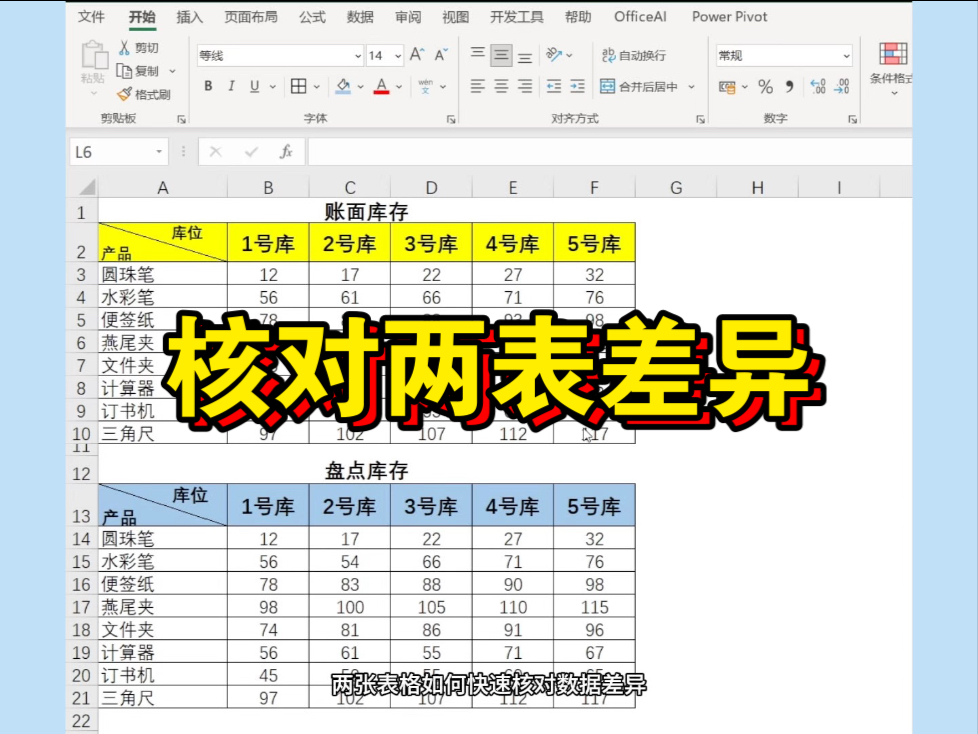Expand the fill color dropdown arrow
Screen dimensions: 978x734
click(x=360, y=88)
